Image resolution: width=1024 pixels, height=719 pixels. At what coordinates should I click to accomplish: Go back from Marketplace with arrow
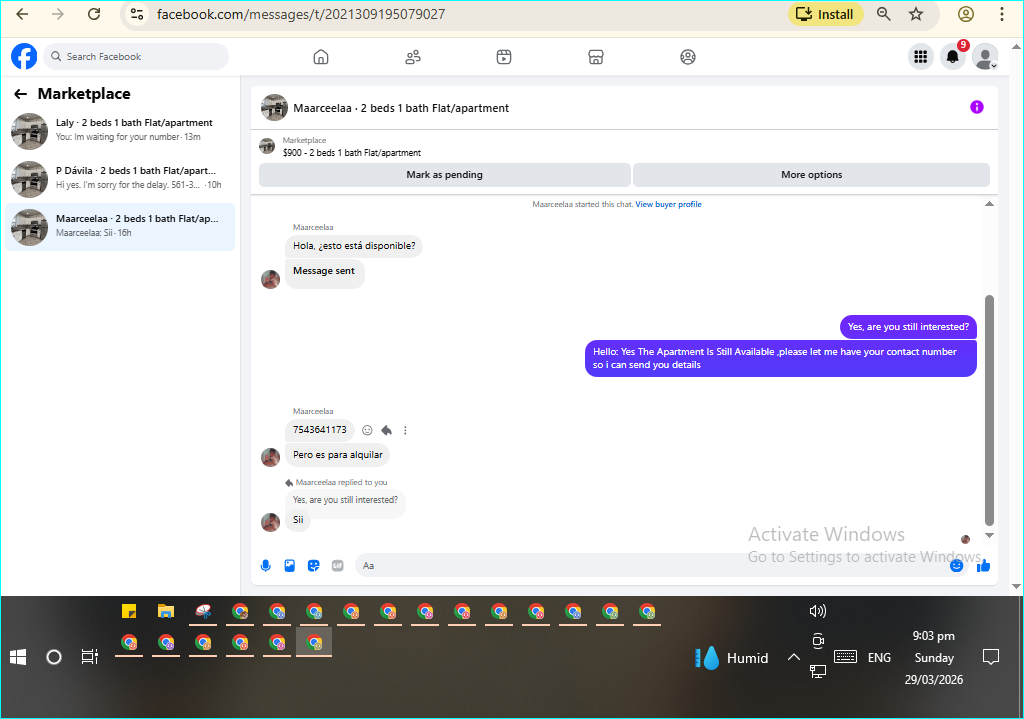tap(21, 94)
